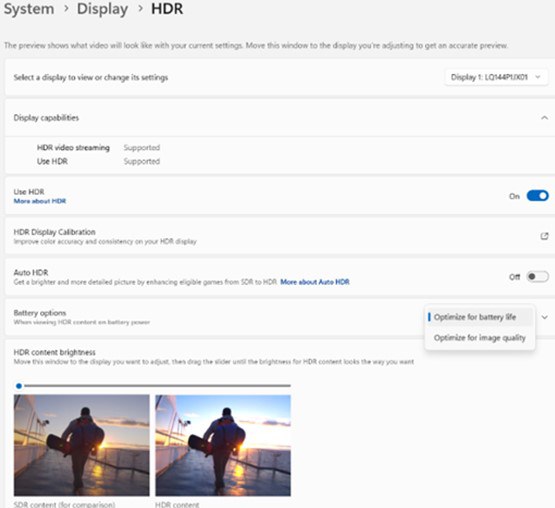
Task: Navigate to Display breadcrumb
Action: (102, 8)
